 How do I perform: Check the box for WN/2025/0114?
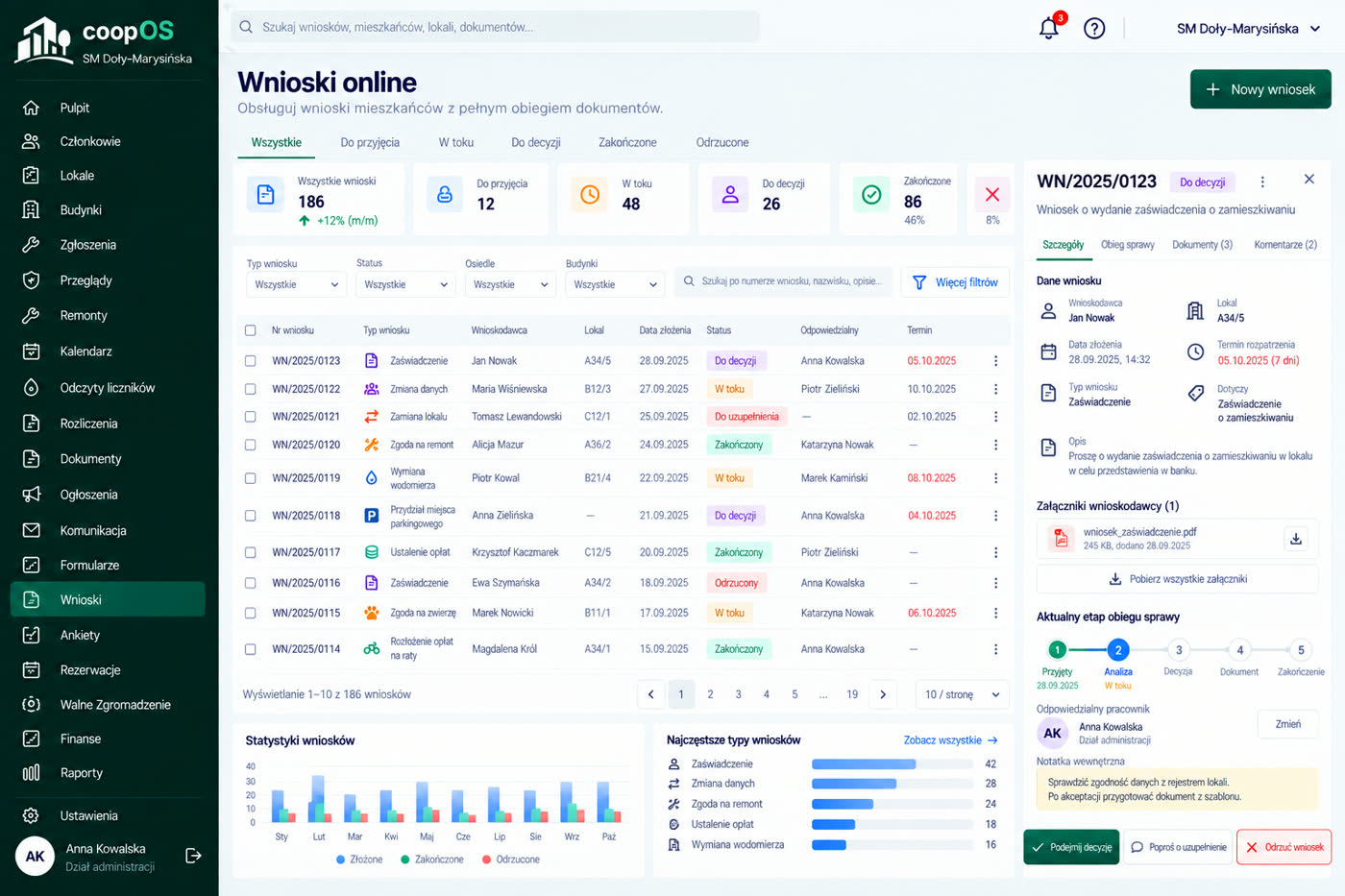tap(251, 649)
